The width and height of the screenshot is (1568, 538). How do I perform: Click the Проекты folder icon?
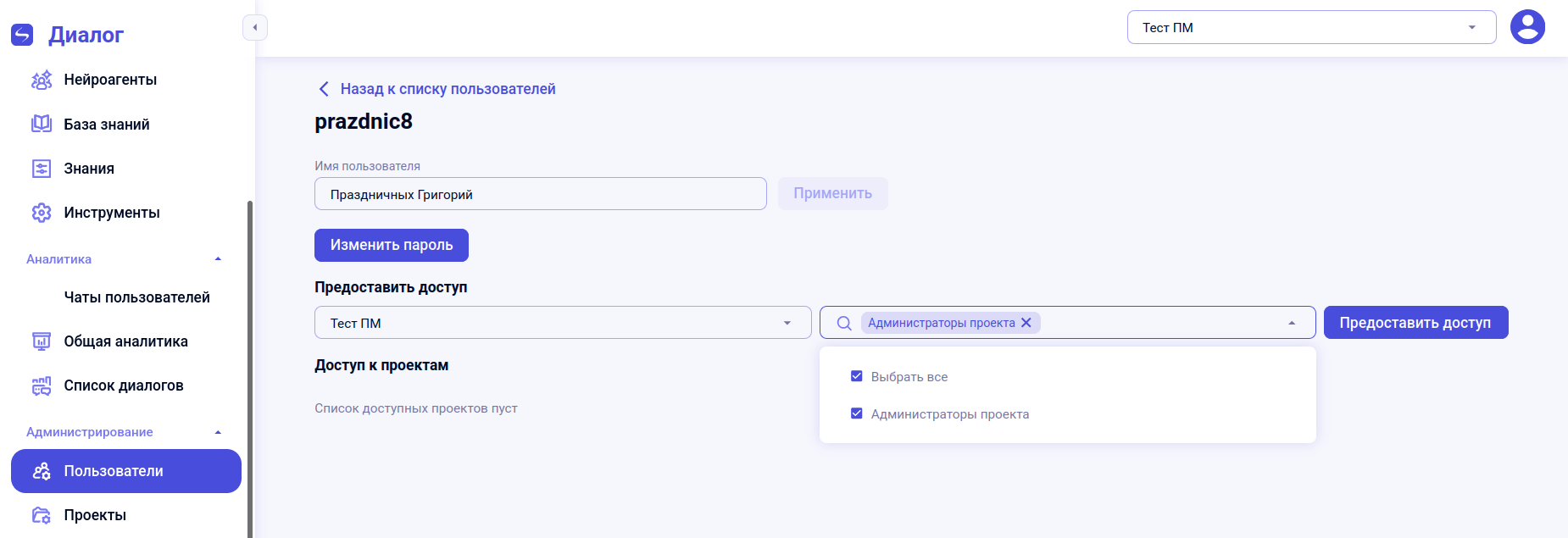pos(42,515)
